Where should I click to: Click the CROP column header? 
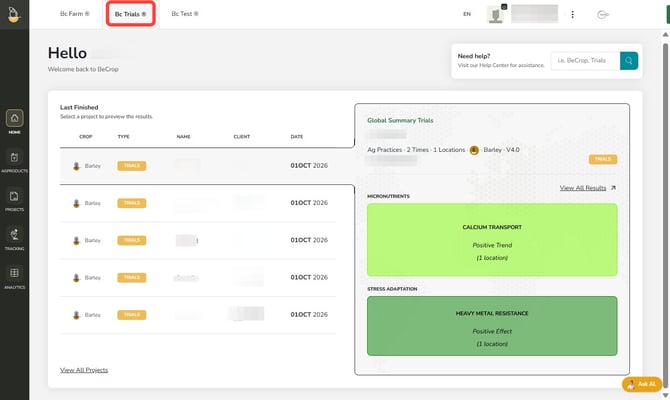tap(85, 137)
